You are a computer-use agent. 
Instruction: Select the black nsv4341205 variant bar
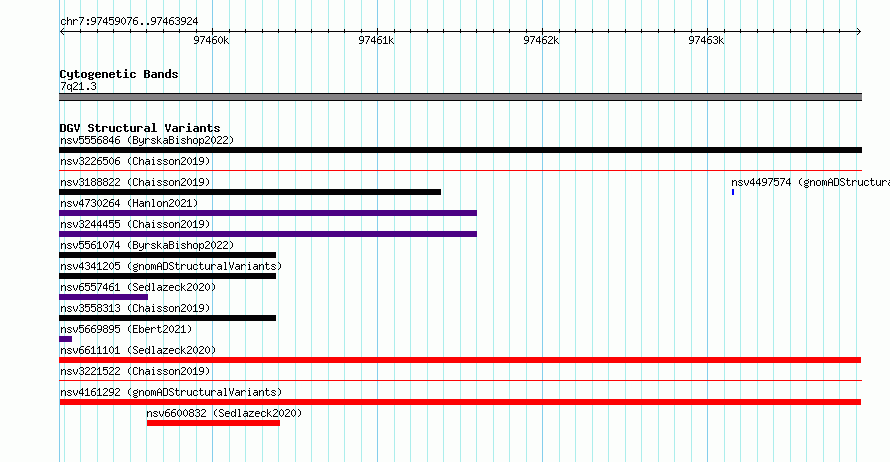click(x=167, y=276)
